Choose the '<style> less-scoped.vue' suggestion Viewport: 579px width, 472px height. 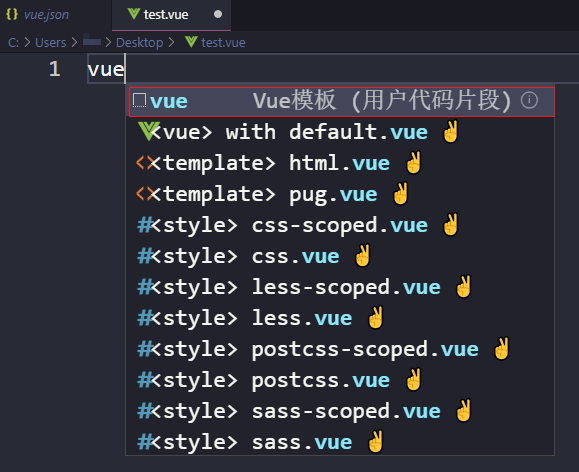(340, 287)
